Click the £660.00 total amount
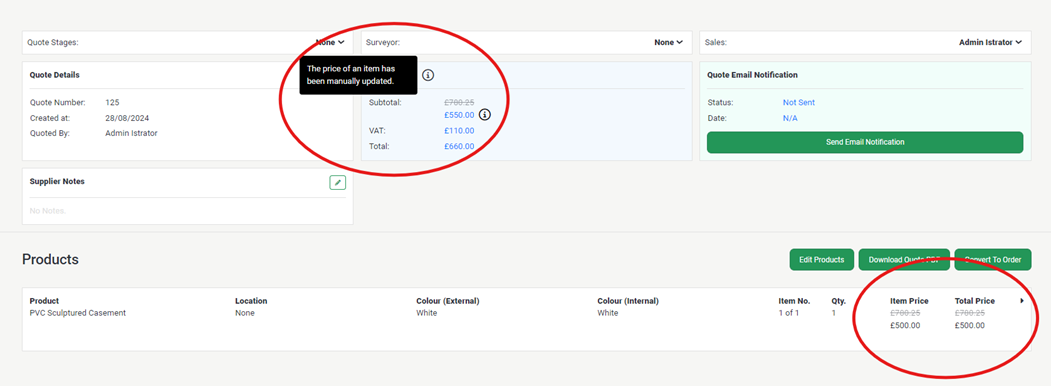The image size is (1051, 386). [x=459, y=146]
